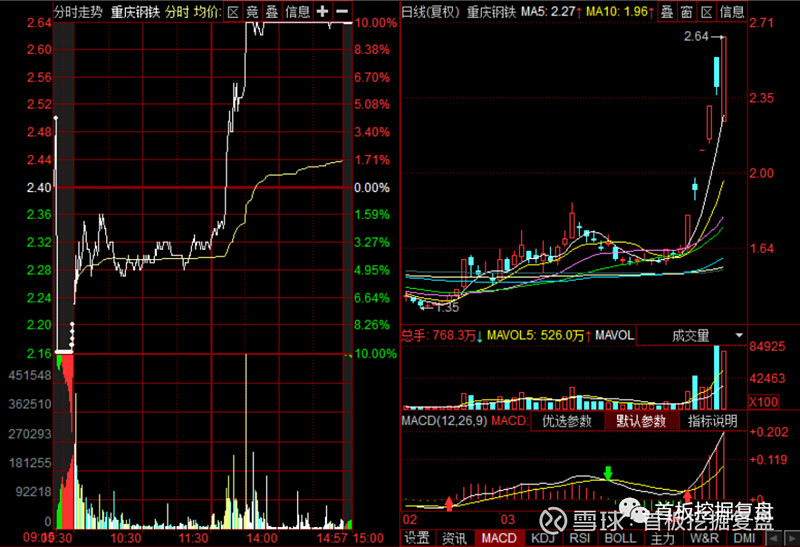Click the 优选参数 button

567,421
